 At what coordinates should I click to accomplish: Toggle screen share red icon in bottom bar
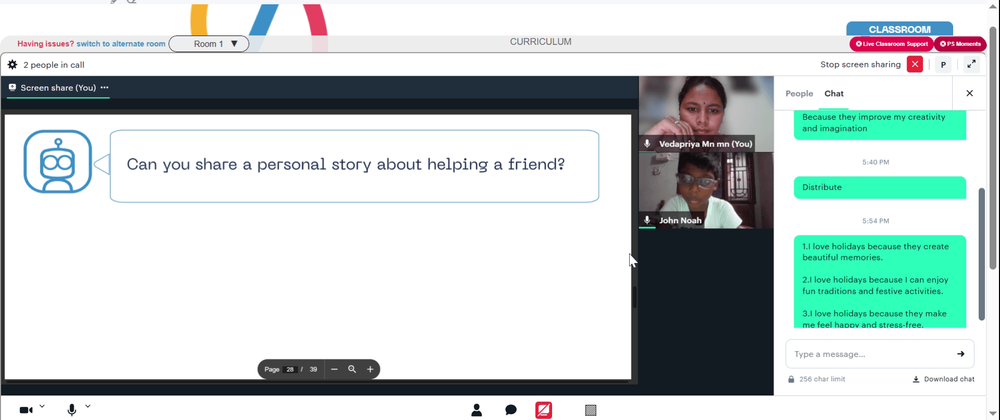[543, 410]
